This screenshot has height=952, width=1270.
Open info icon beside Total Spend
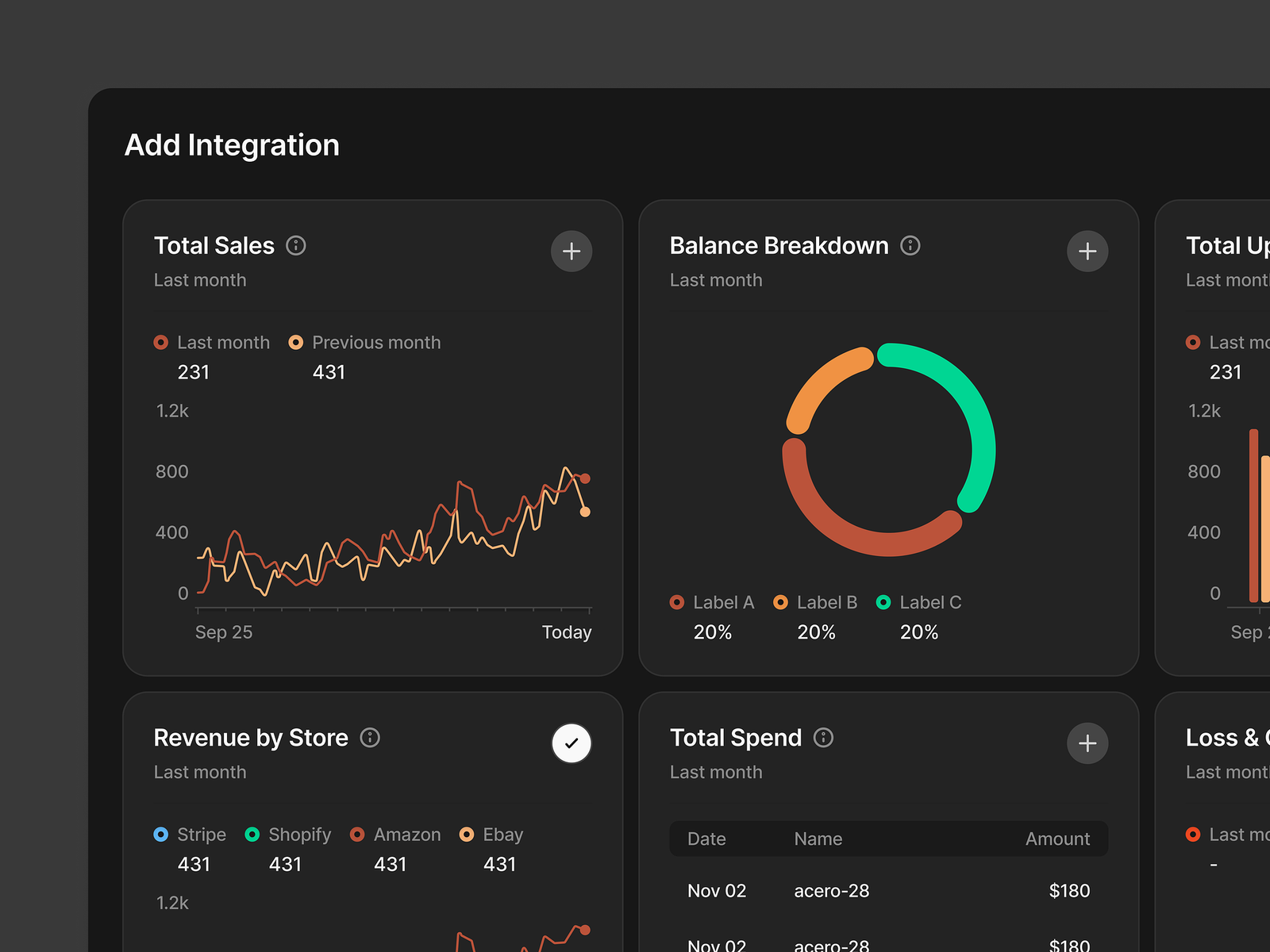click(824, 738)
